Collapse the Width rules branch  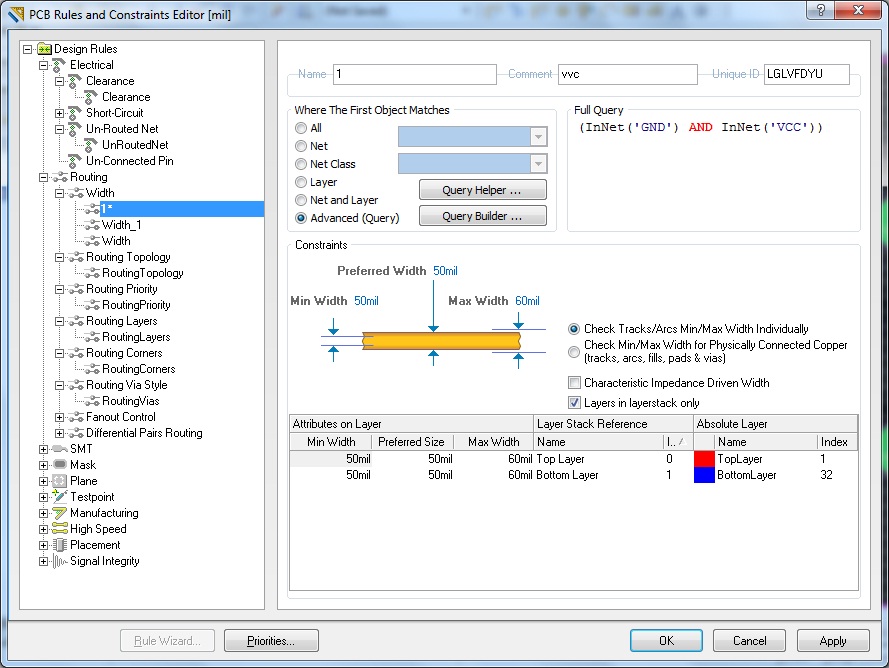coord(60,193)
